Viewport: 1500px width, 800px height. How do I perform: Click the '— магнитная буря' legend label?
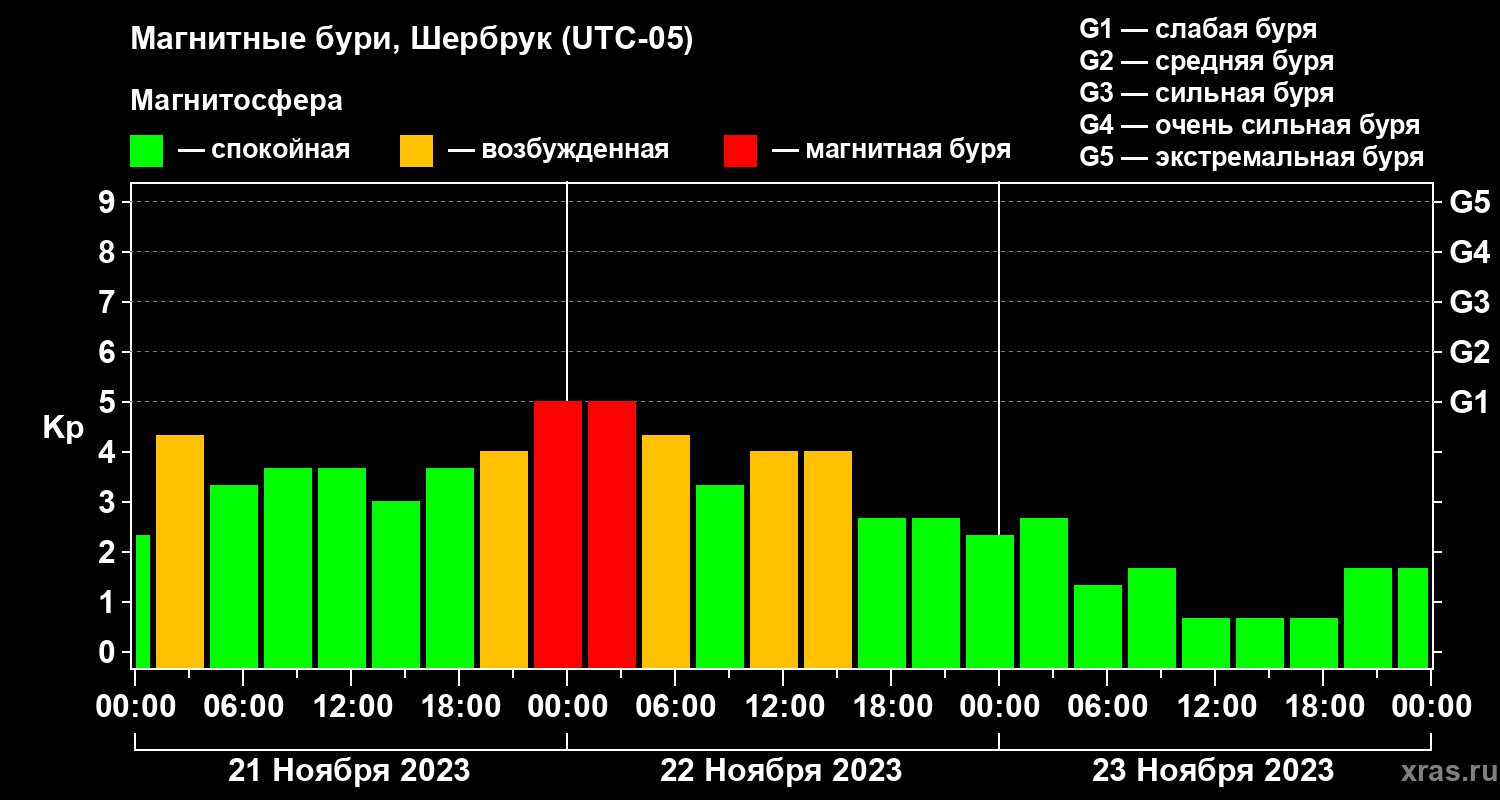(x=892, y=150)
